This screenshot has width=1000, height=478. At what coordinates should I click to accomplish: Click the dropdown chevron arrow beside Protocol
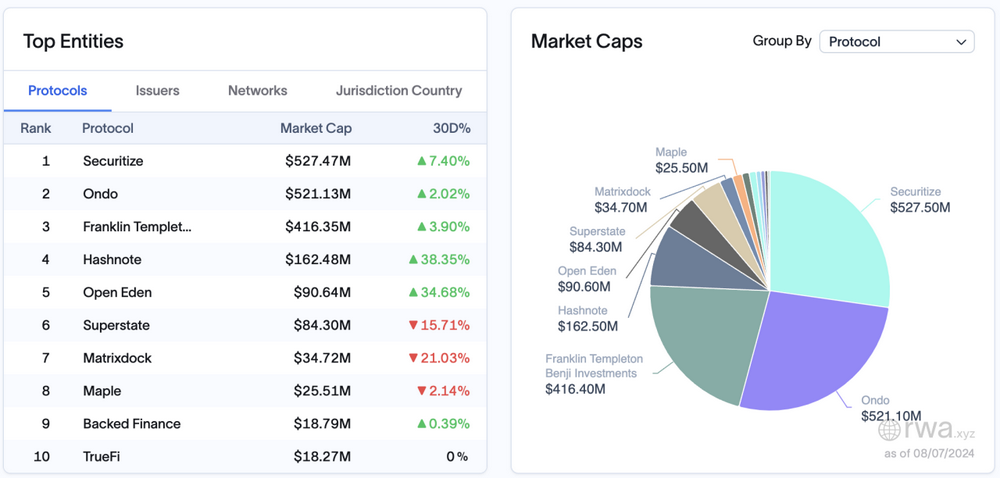point(961,42)
